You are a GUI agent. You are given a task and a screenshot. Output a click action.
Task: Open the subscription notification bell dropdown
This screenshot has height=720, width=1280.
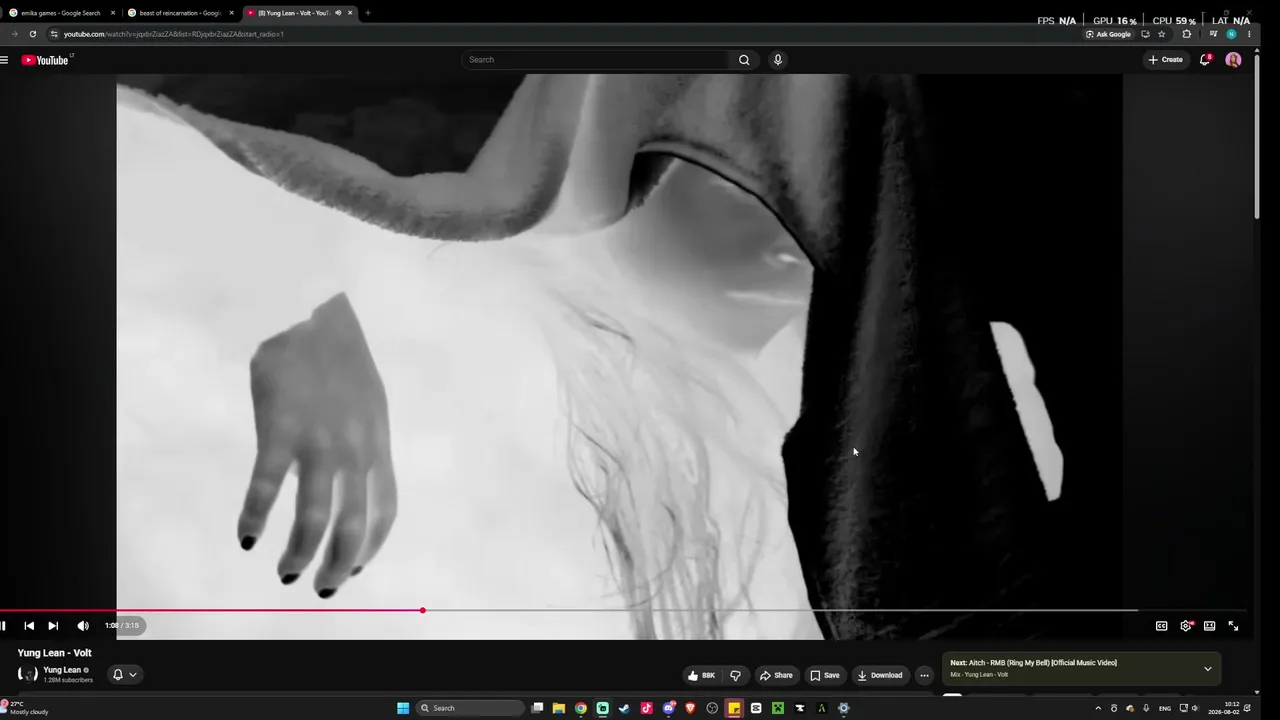125,675
